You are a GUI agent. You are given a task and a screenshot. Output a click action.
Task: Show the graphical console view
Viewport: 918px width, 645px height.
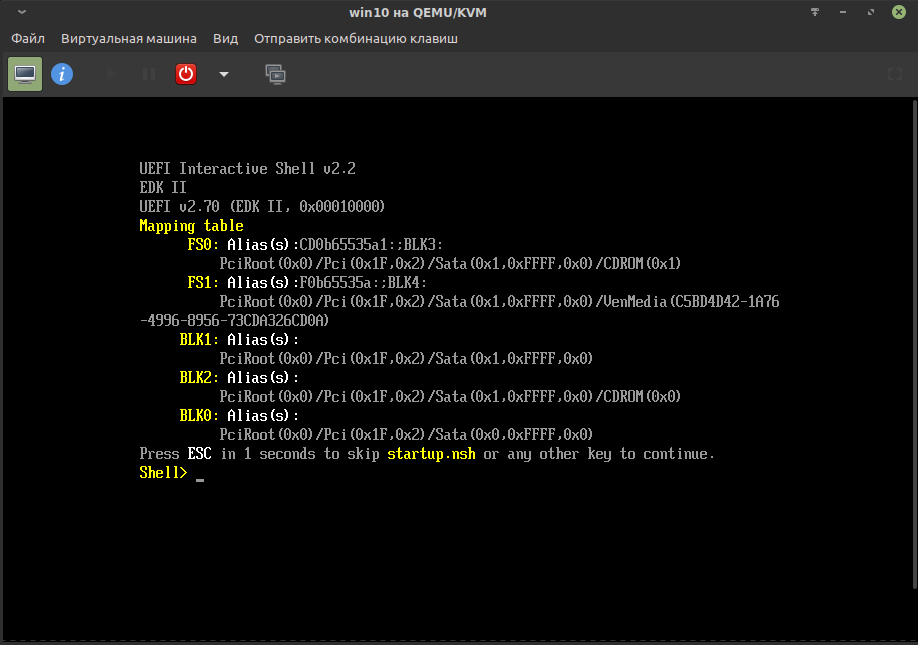click(x=25, y=74)
